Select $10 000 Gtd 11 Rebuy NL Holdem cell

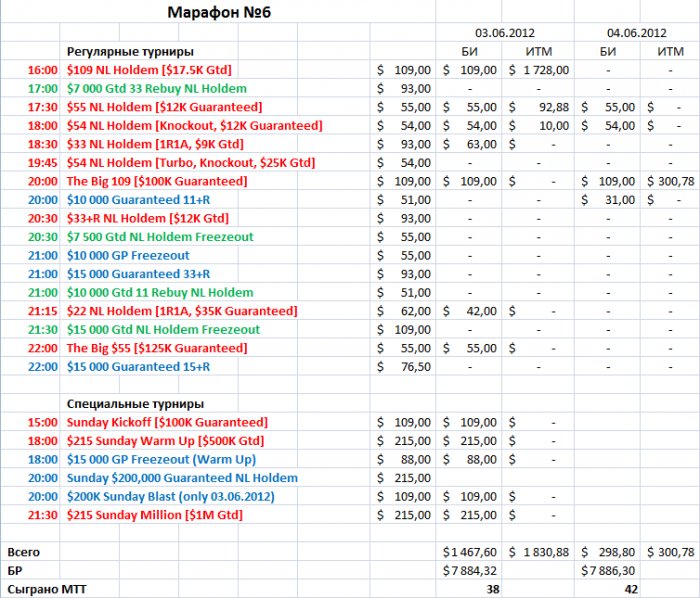[x=160, y=293]
